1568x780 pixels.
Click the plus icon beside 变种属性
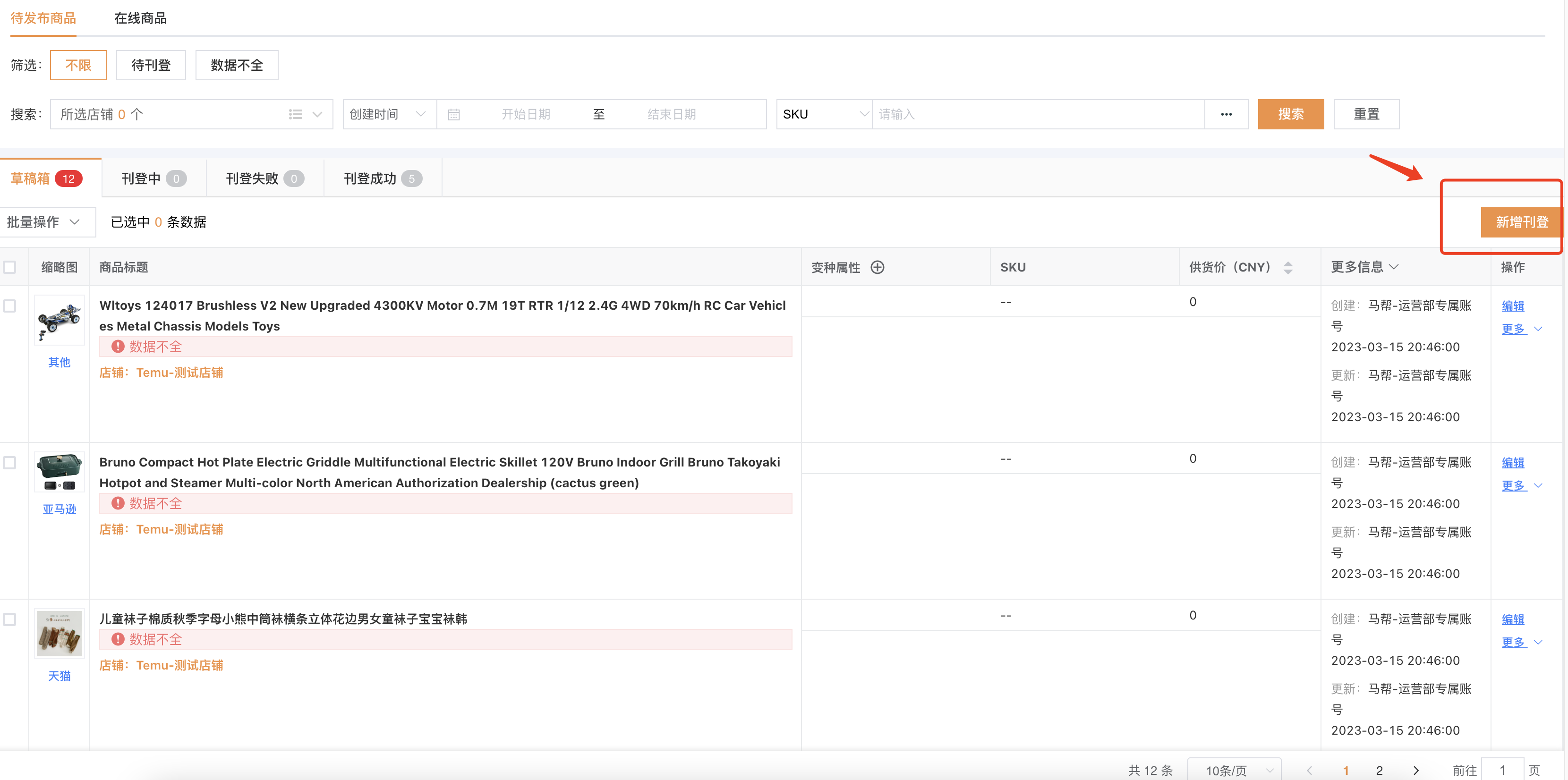click(x=877, y=267)
